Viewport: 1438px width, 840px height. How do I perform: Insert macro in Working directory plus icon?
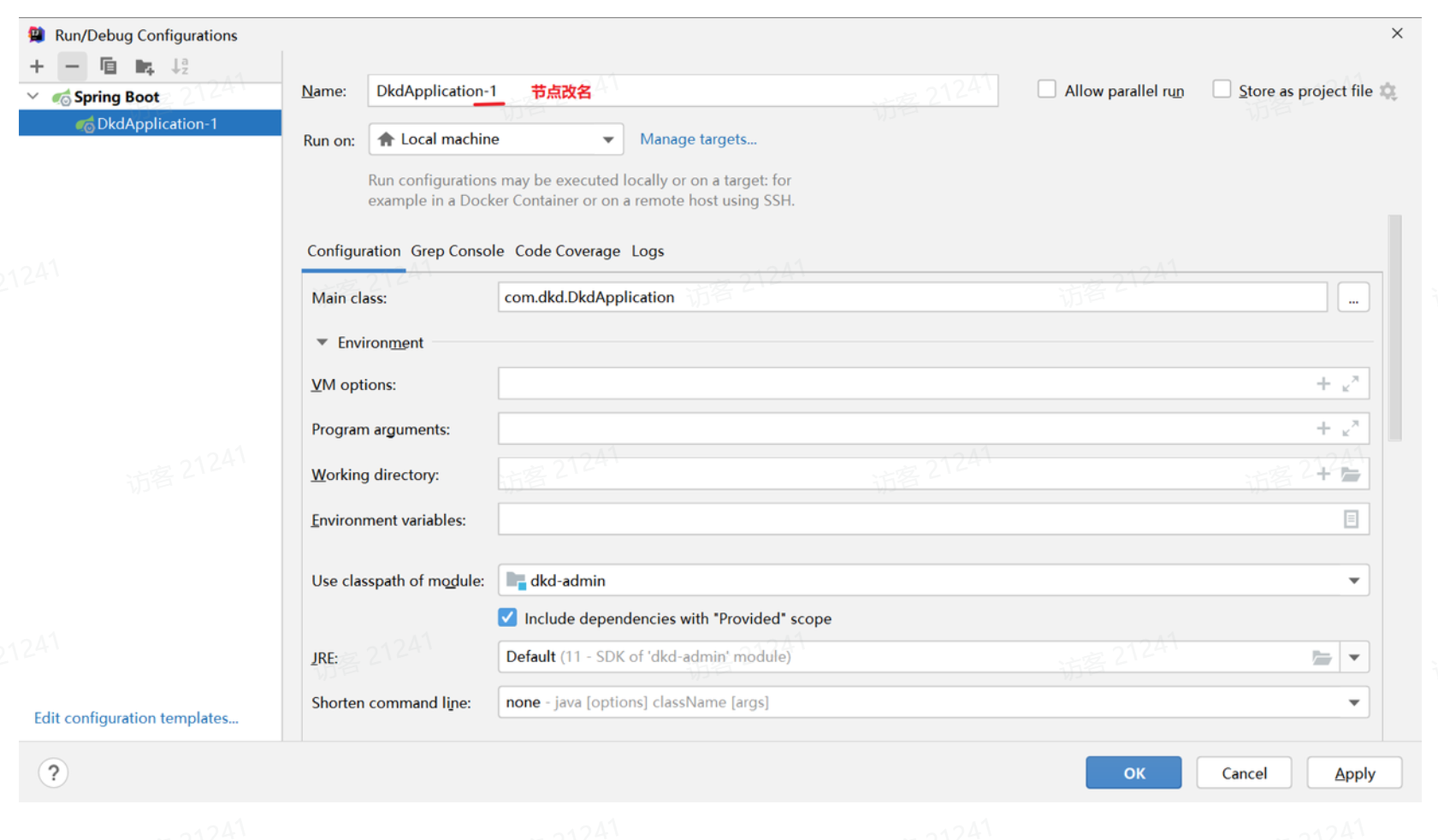coord(1323,474)
